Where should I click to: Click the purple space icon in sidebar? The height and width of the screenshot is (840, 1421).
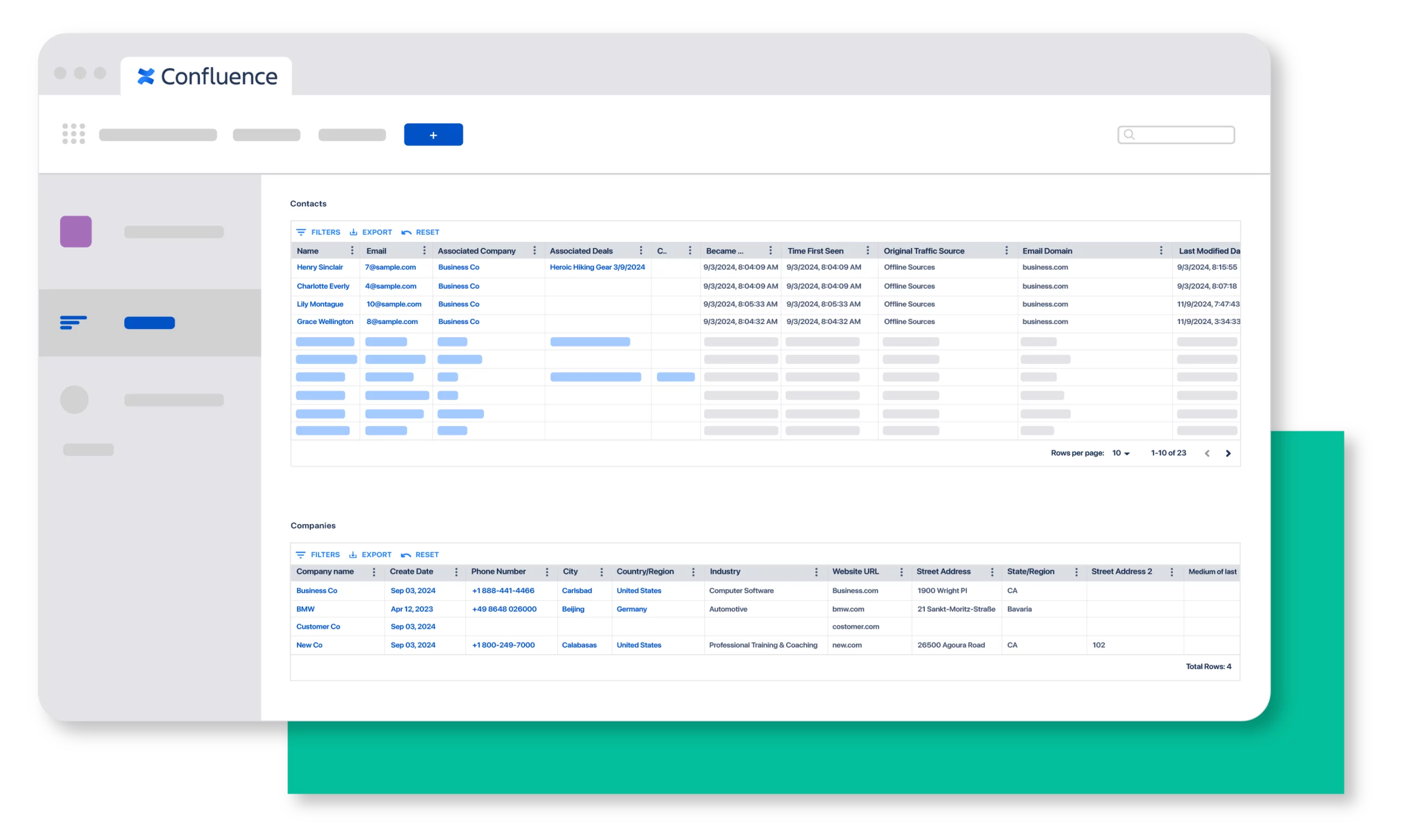tap(76, 231)
